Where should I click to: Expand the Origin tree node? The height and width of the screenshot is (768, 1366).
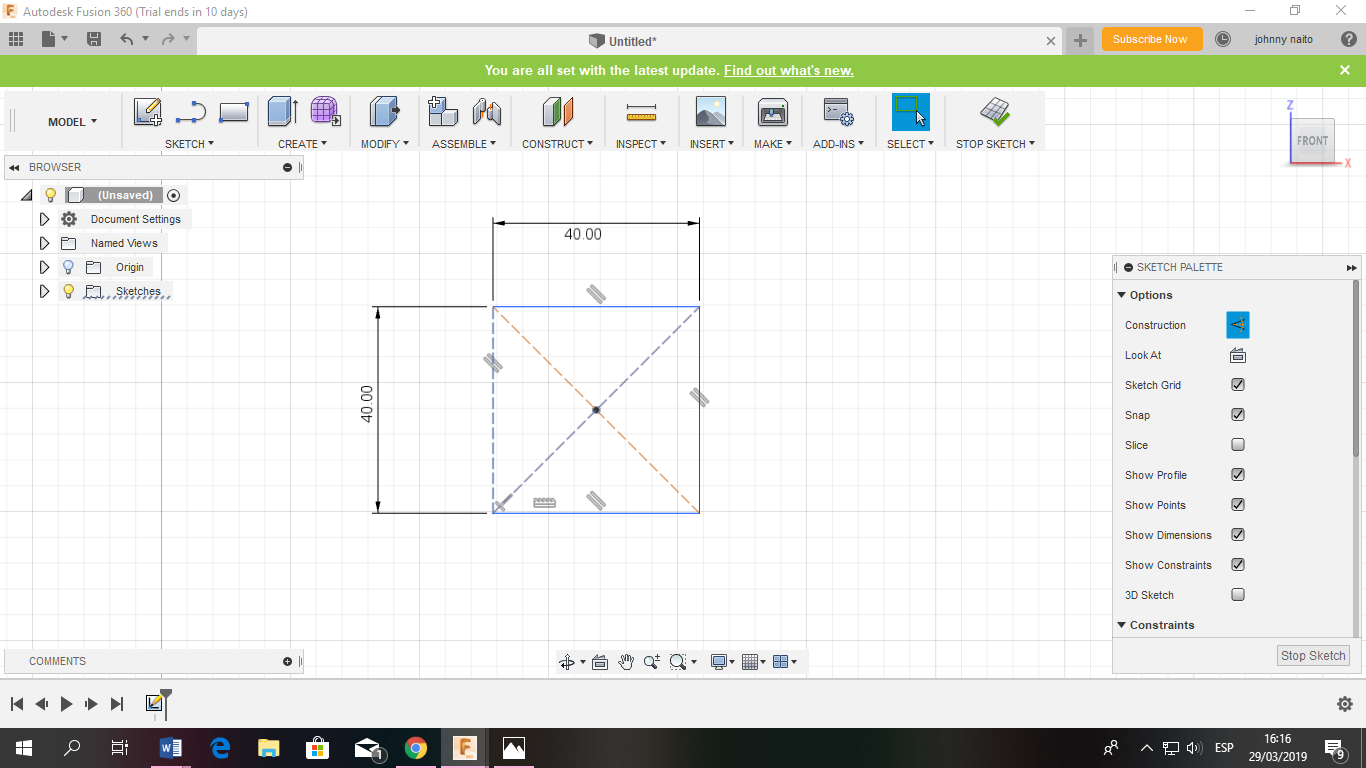pos(44,267)
